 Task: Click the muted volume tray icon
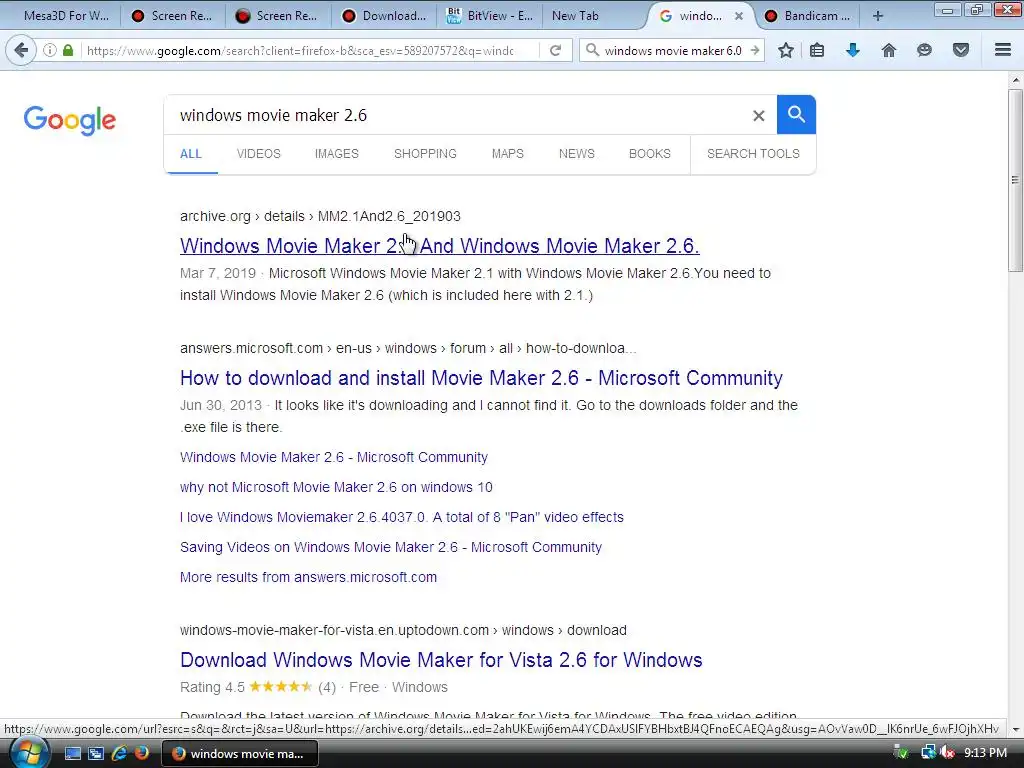tap(947, 753)
